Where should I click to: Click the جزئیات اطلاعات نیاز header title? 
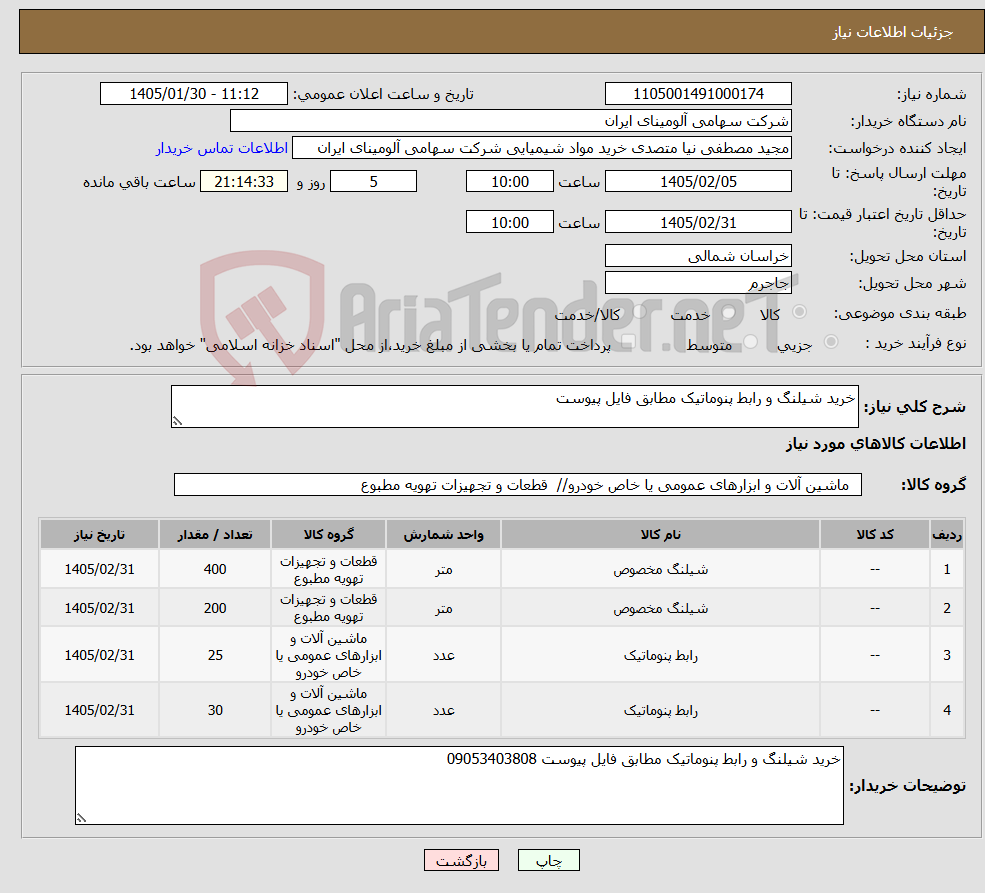click(893, 32)
